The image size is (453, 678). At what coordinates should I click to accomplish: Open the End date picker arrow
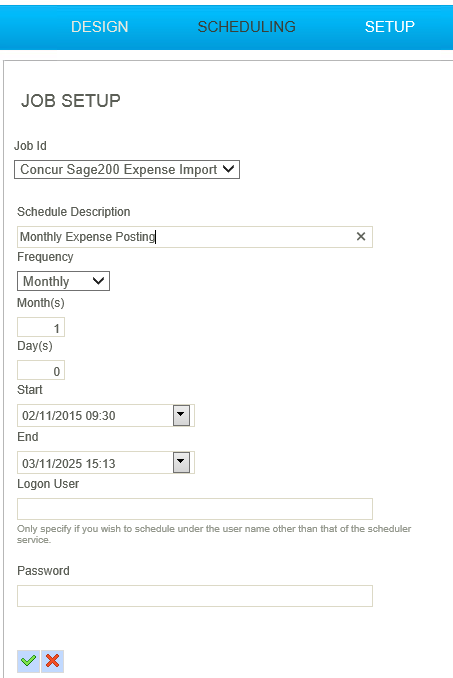click(x=182, y=463)
